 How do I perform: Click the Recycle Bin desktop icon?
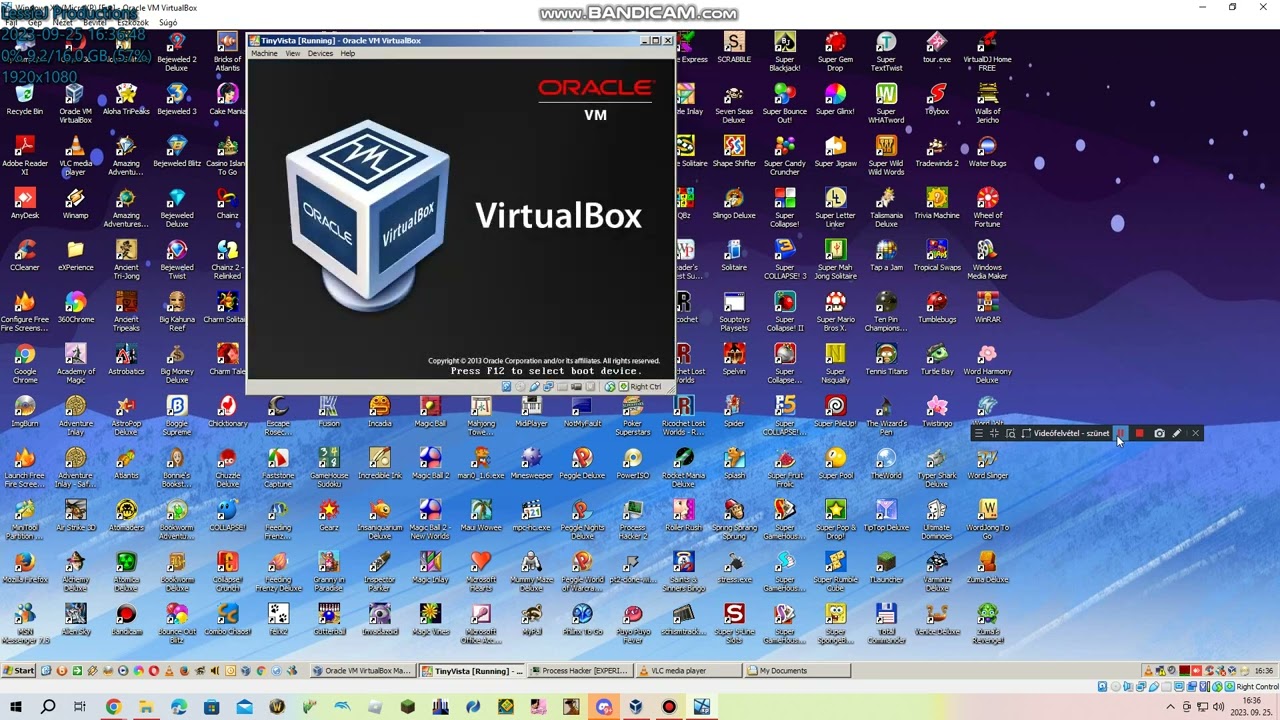pyautogui.click(x=25, y=99)
